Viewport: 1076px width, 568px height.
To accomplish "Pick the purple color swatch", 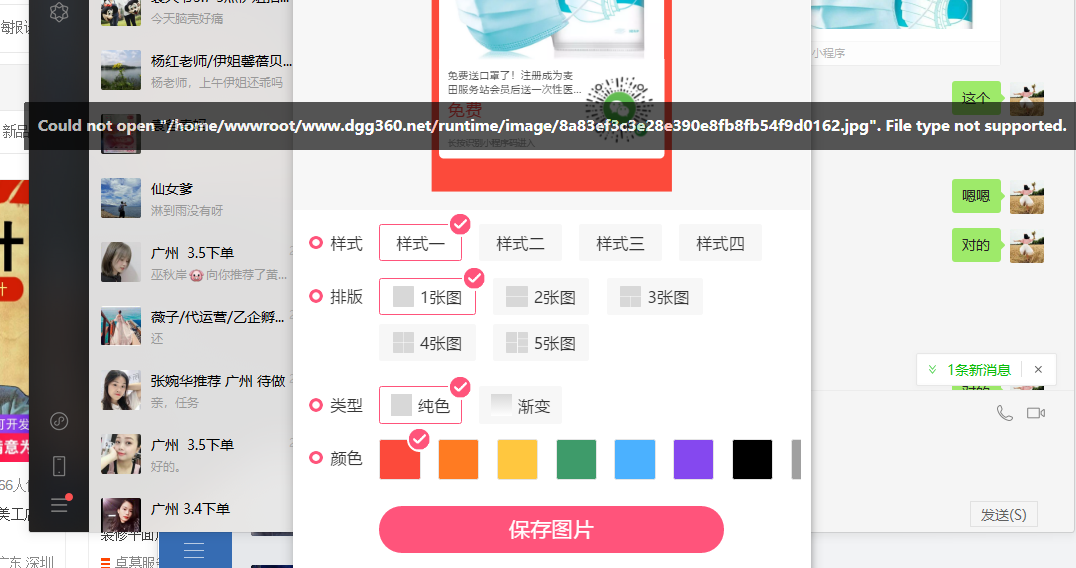I will point(694,459).
